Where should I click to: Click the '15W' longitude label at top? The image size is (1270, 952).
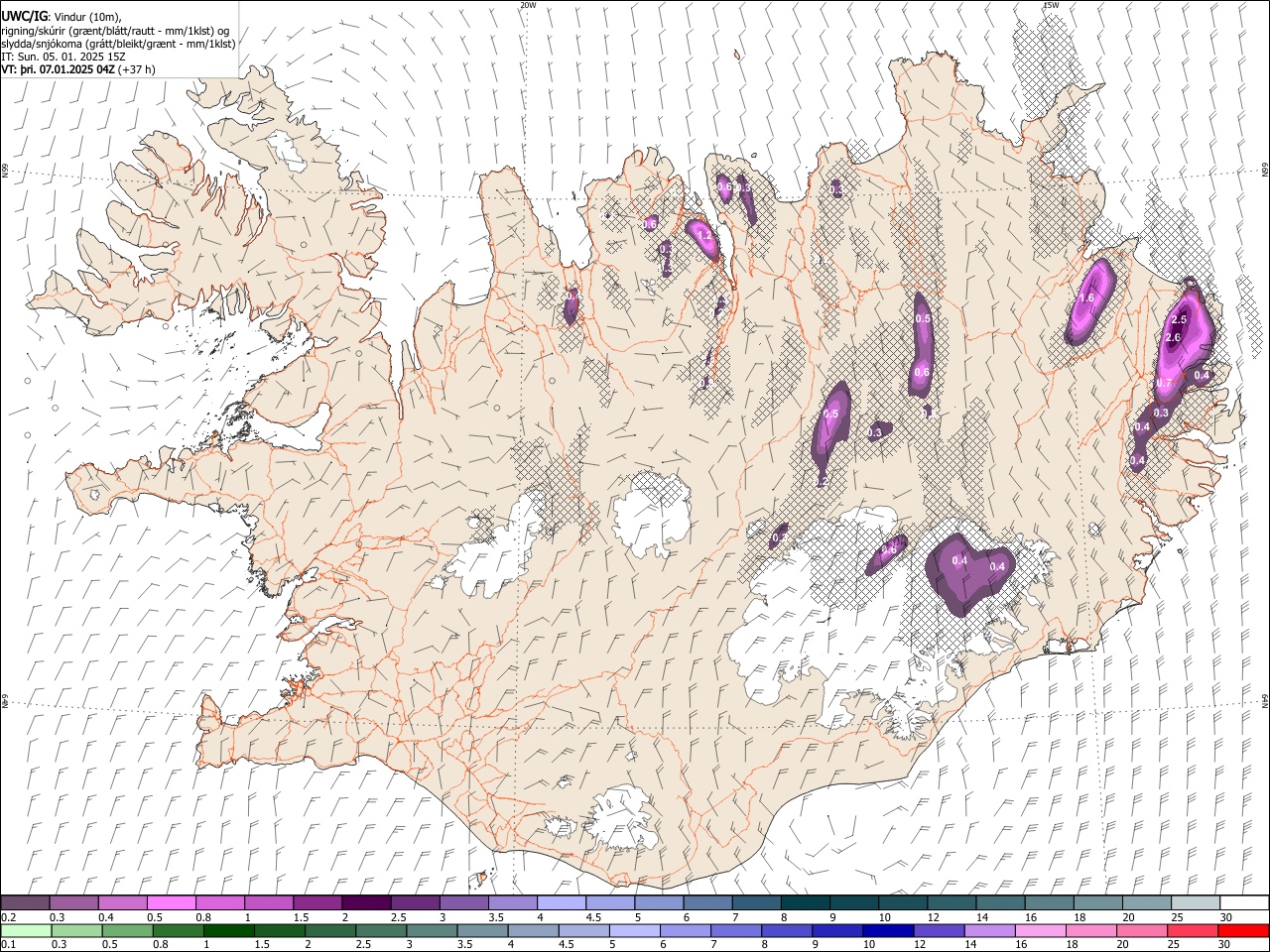1051,5
